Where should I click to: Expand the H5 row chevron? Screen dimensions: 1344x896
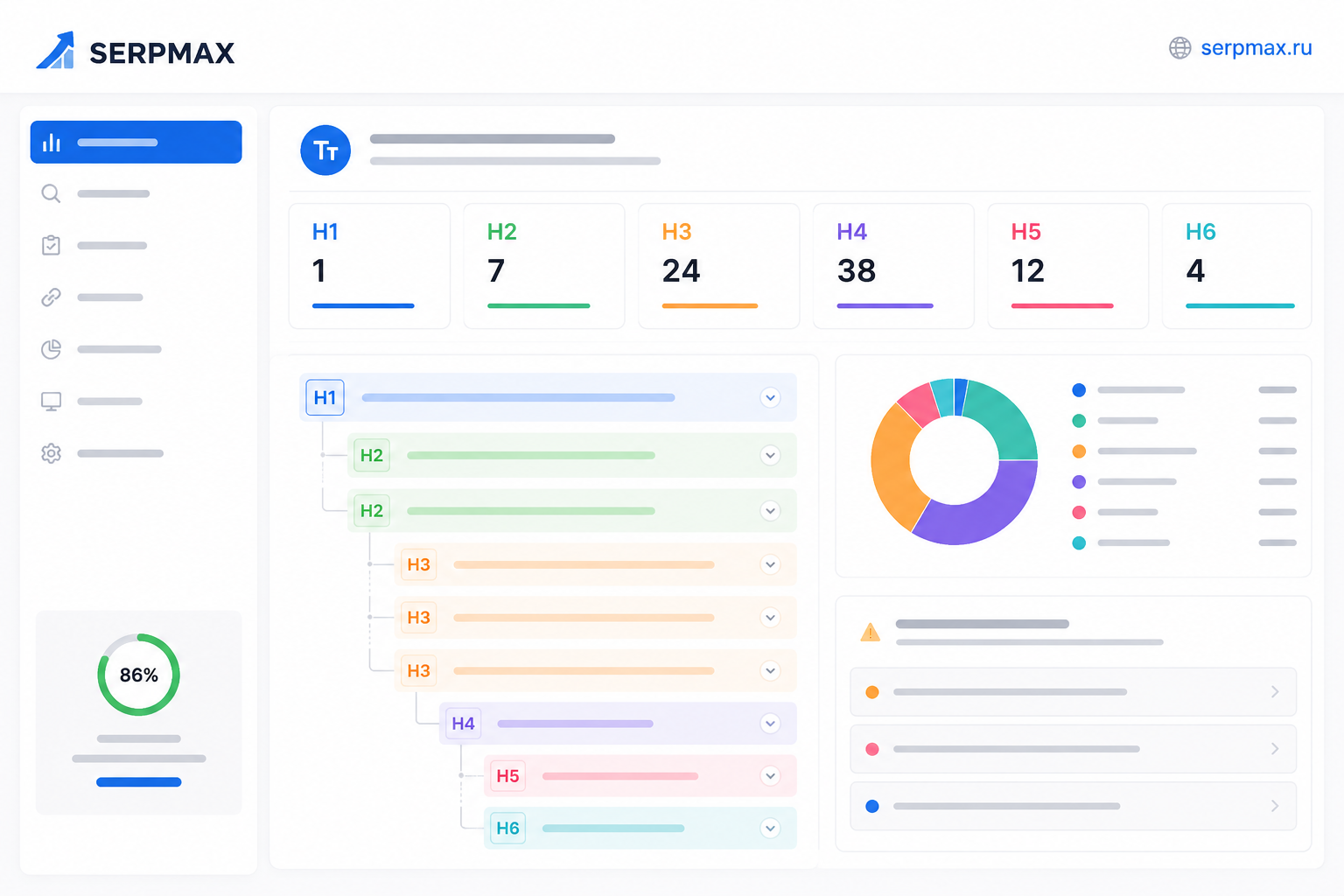770,776
